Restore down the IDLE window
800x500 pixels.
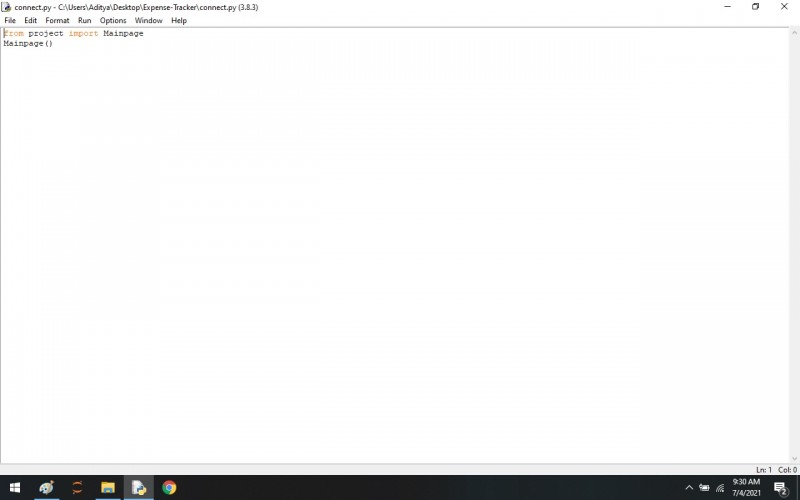coord(756,7)
